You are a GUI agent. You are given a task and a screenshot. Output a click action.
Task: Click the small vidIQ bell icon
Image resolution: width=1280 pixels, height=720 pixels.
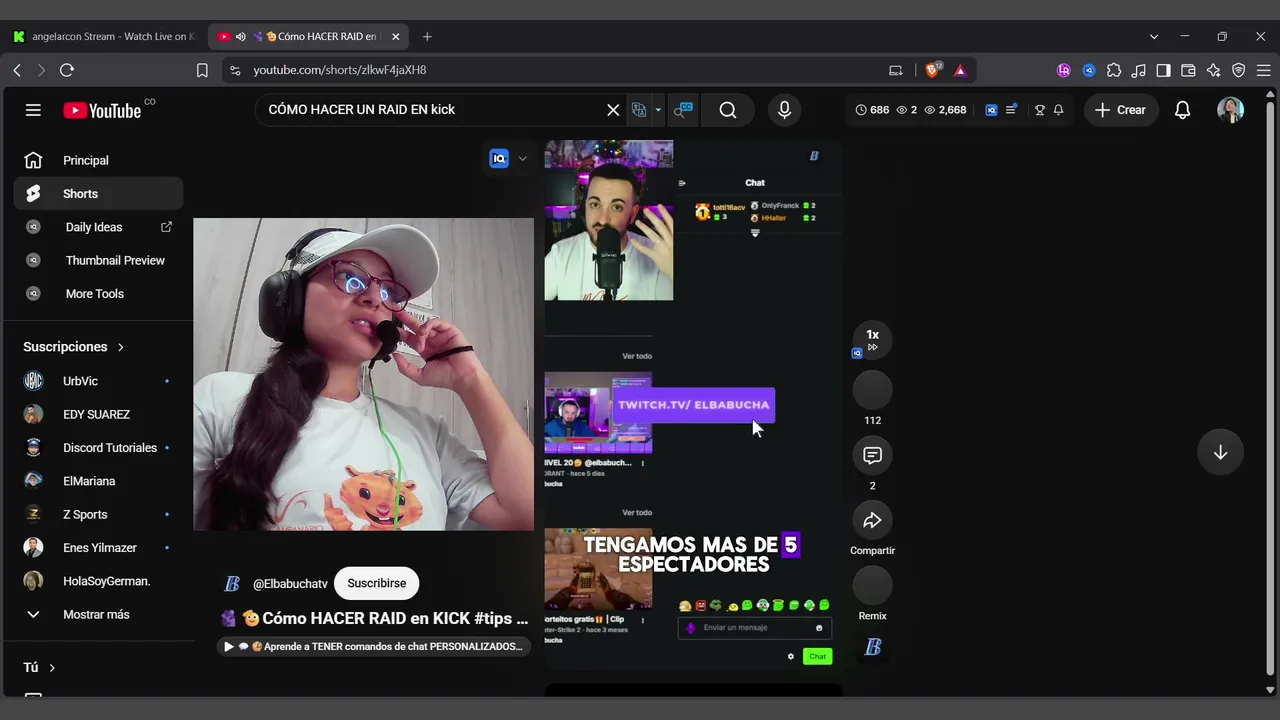[1058, 110]
